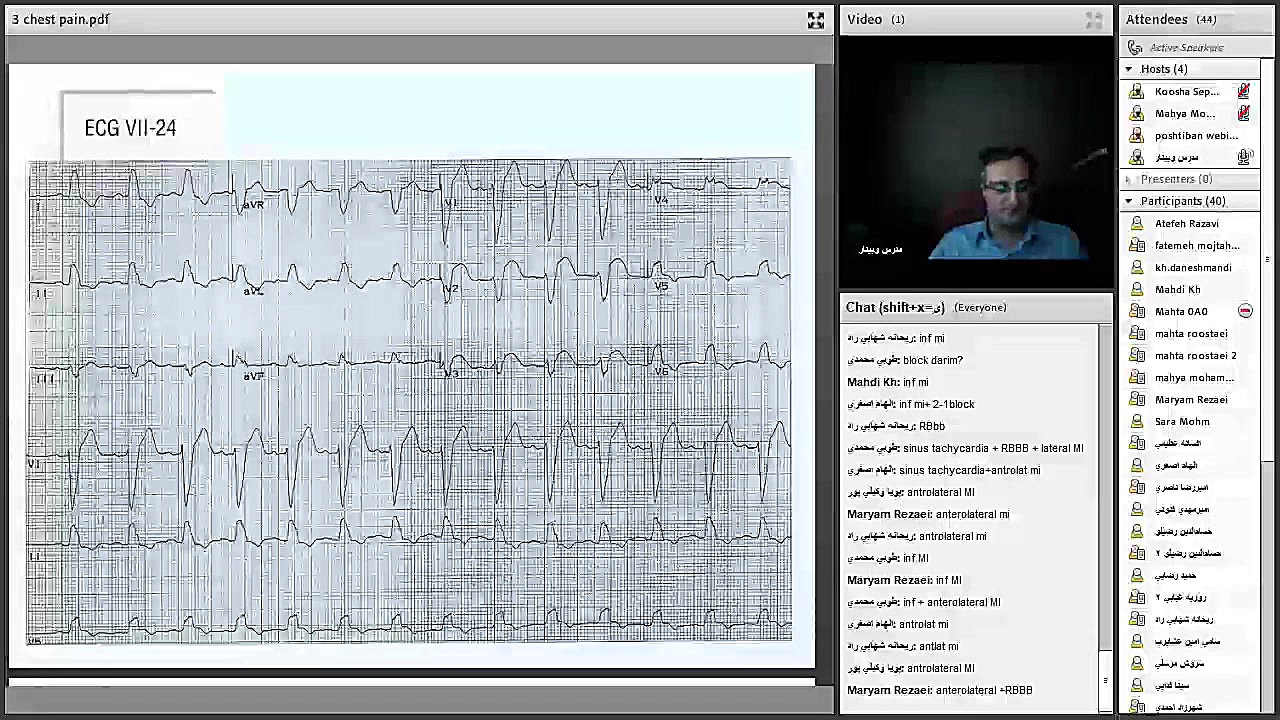
Task: Click mobile attendee icon for mahta roostaei 2
Action: click(x=1136, y=355)
